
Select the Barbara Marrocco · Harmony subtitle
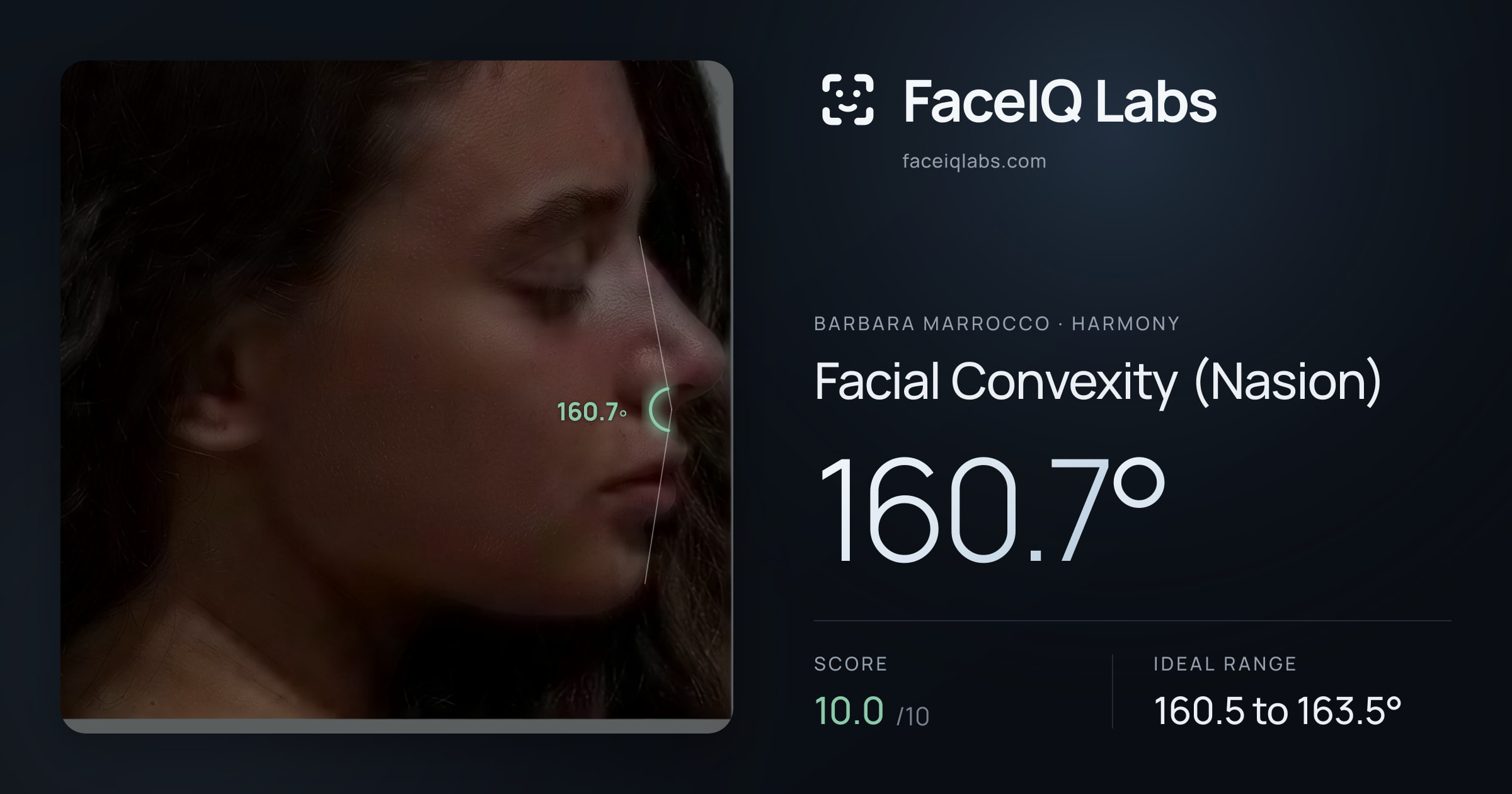[x=997, y=324]
